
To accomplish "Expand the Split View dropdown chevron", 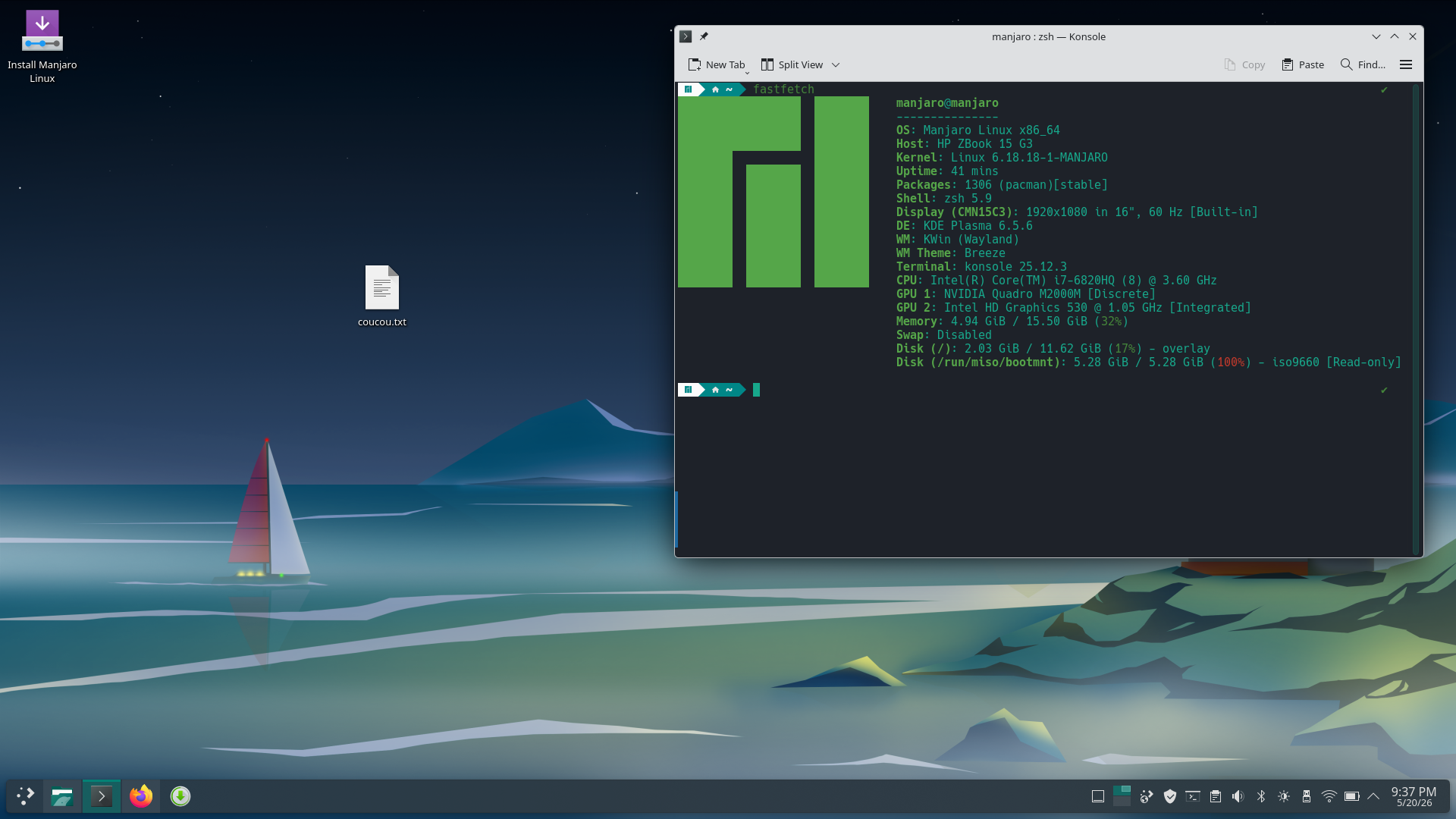I will click(836, 65).
